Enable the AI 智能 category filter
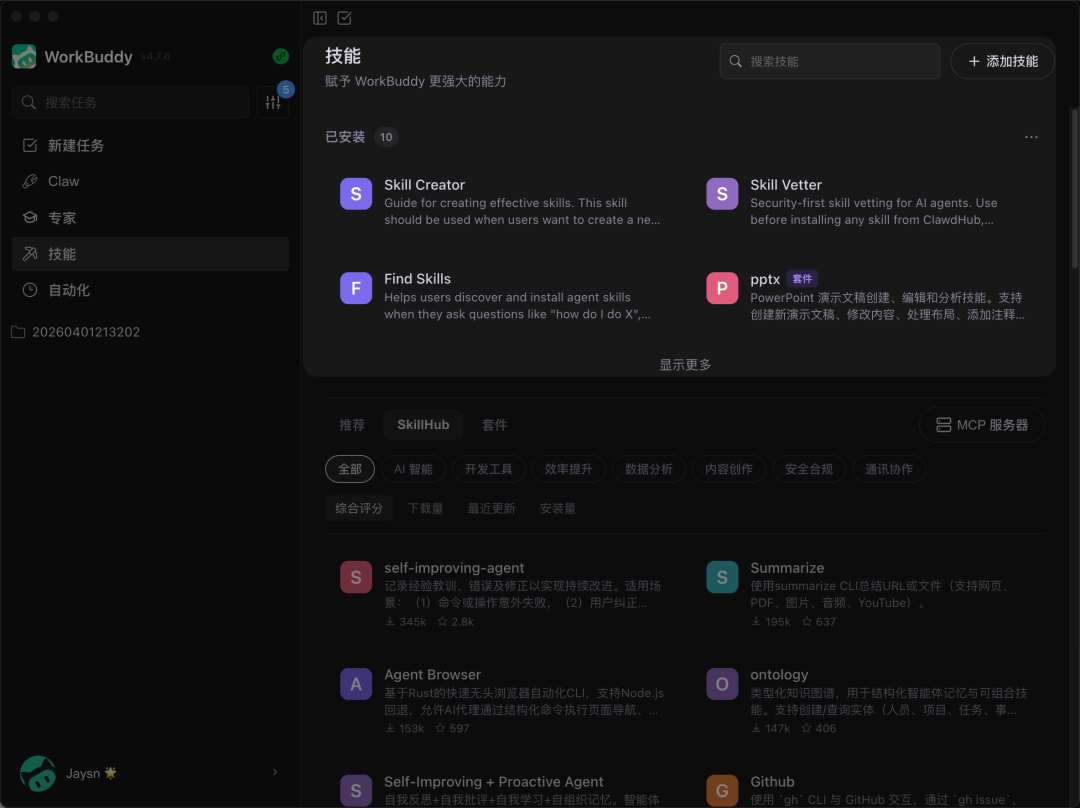 [413, 468]
